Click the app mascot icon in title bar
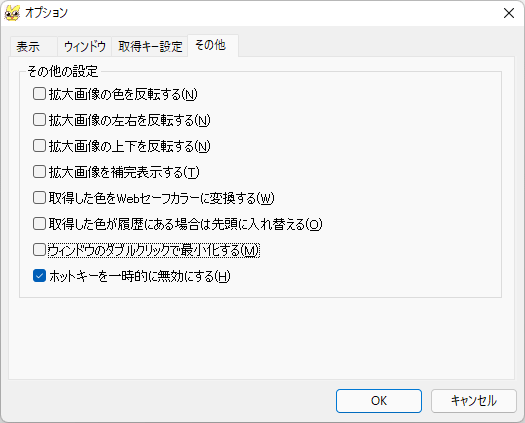This screenshot has height=423, width=525. coord(12,13)
